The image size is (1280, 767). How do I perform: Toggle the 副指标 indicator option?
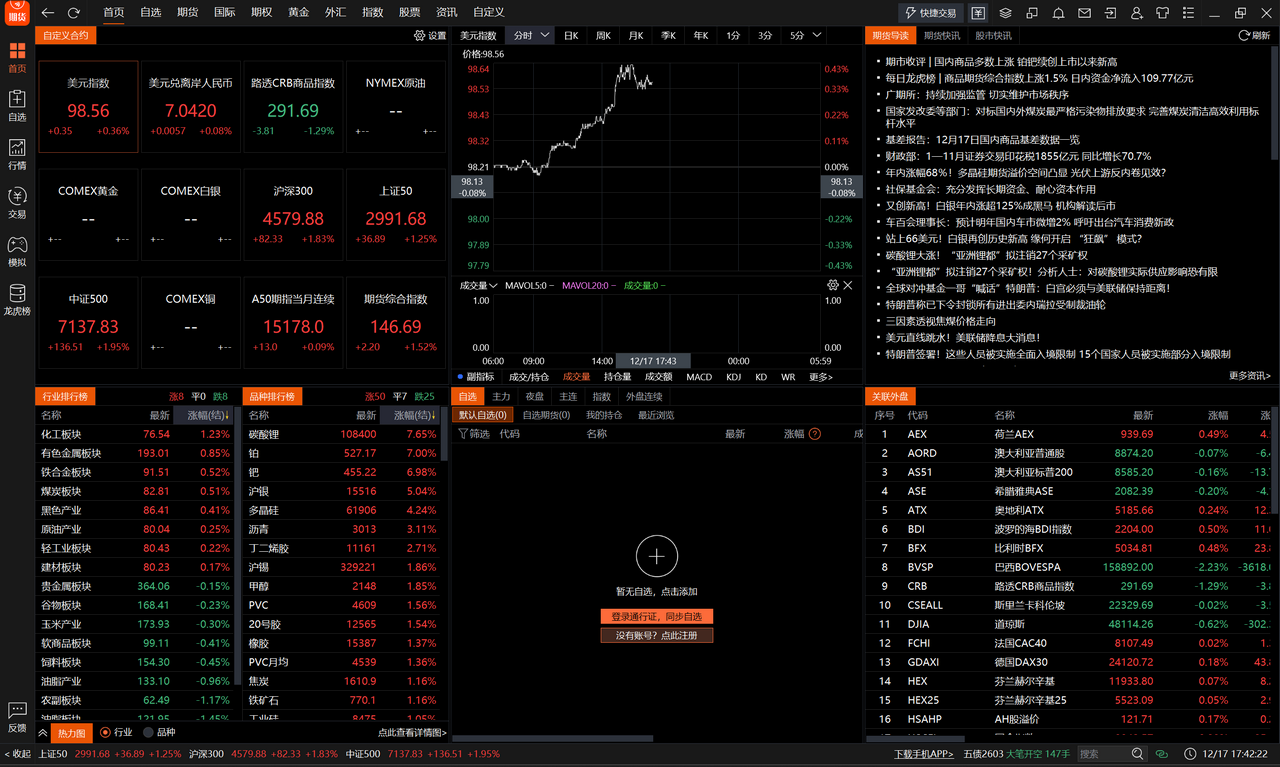(x=475, y=377)
